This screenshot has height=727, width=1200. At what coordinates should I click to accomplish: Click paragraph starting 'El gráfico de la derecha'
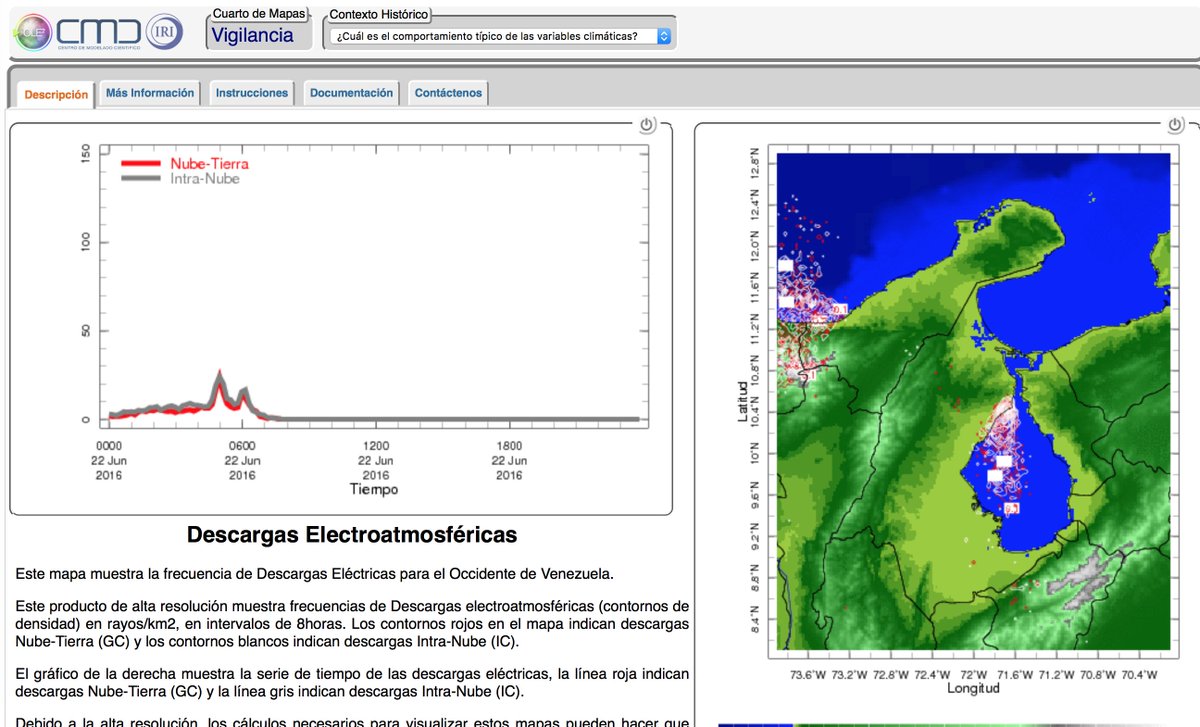tap(352, 683)
